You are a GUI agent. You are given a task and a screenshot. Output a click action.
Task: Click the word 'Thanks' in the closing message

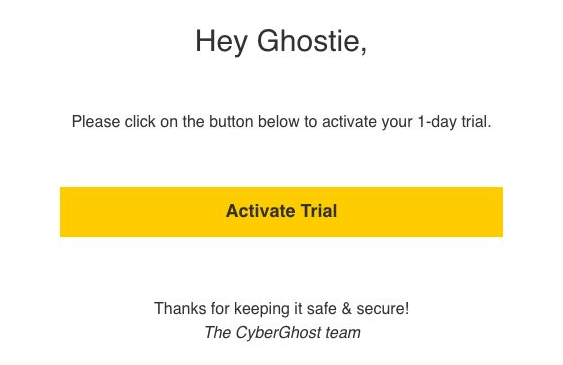pyautogui.click(x=180, y=309)
